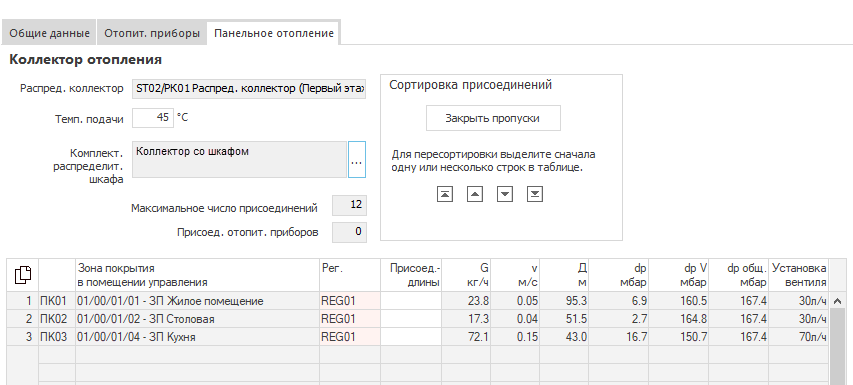Image resolution: width=853 pixels, height=385 pixels.
Task: Select the Панельное отопление tab
Action: pos(274,33)
